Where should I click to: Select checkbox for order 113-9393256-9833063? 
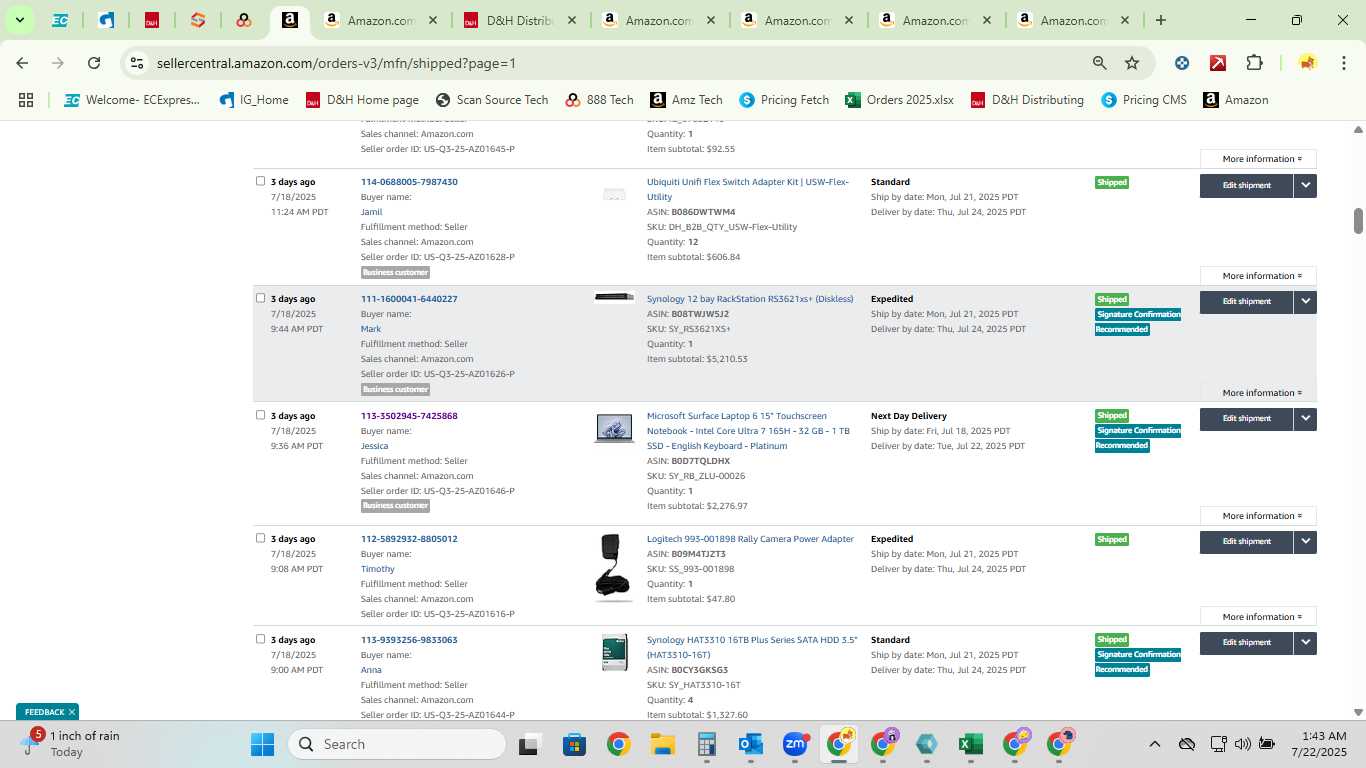click(x=260, y=639)
